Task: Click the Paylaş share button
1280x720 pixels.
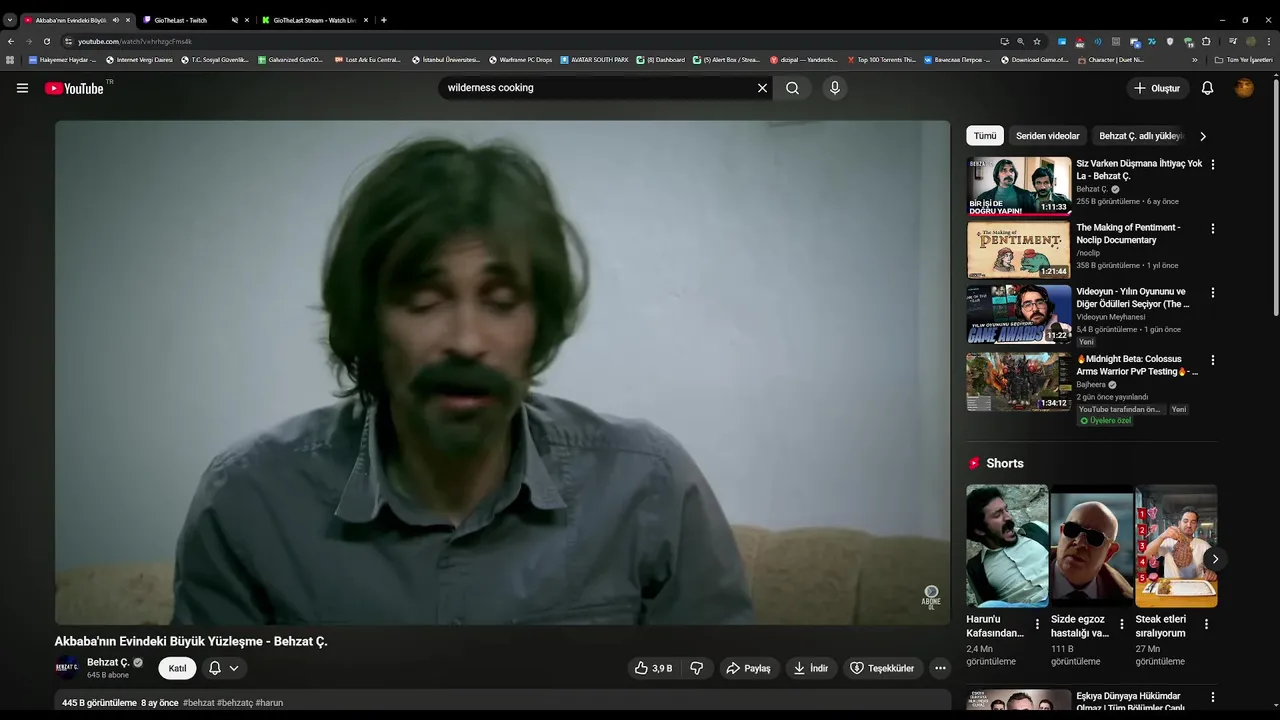Action: tap(749, 668)
